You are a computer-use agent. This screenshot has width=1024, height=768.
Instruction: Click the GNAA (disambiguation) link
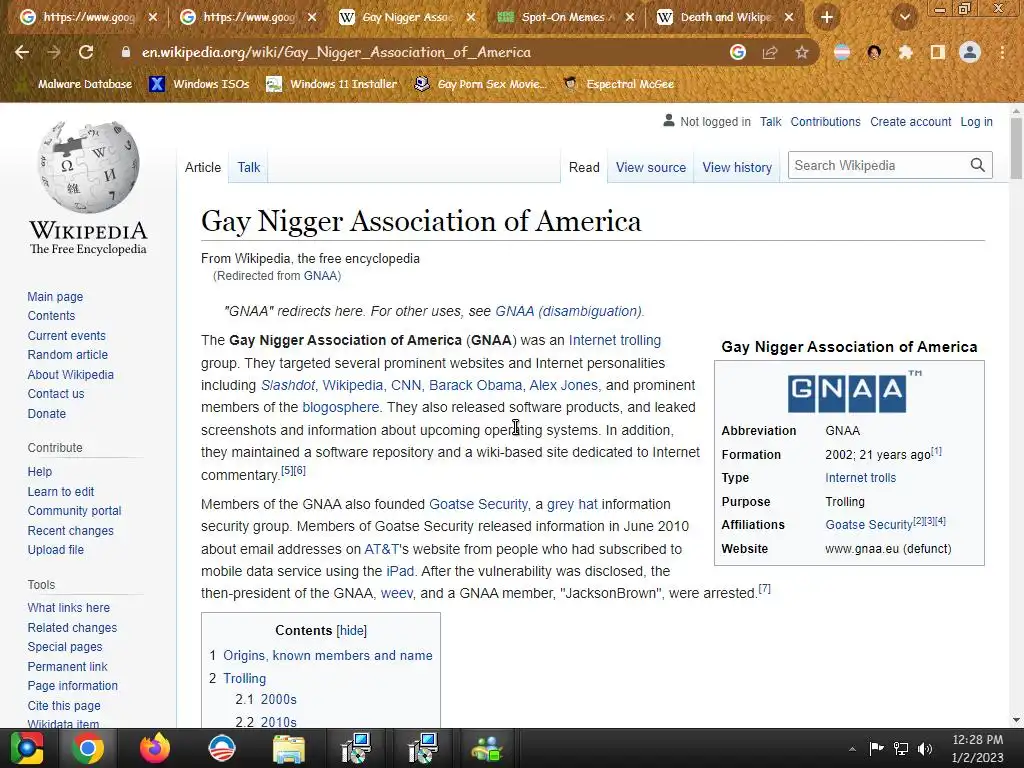568,311
